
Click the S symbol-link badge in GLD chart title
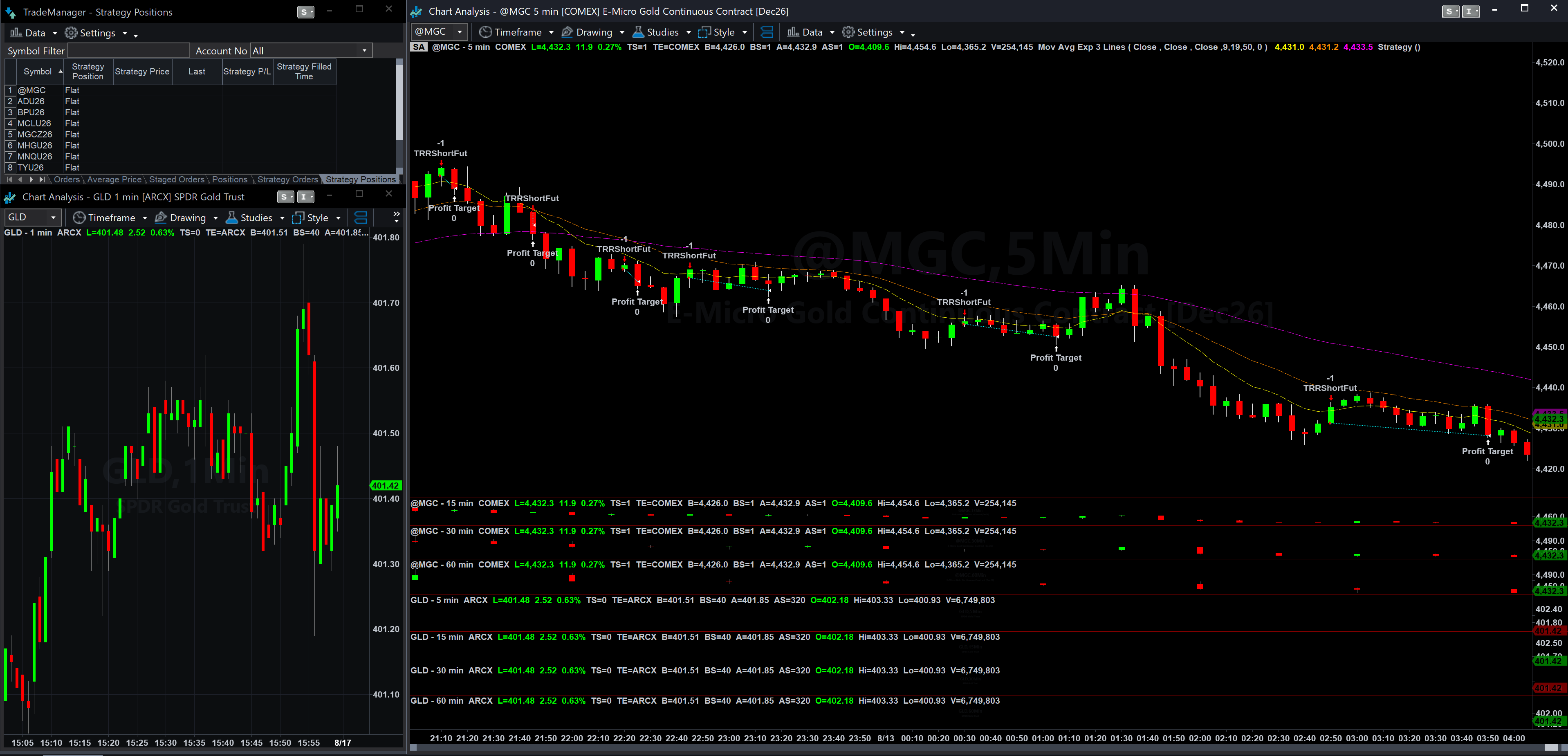285,197
